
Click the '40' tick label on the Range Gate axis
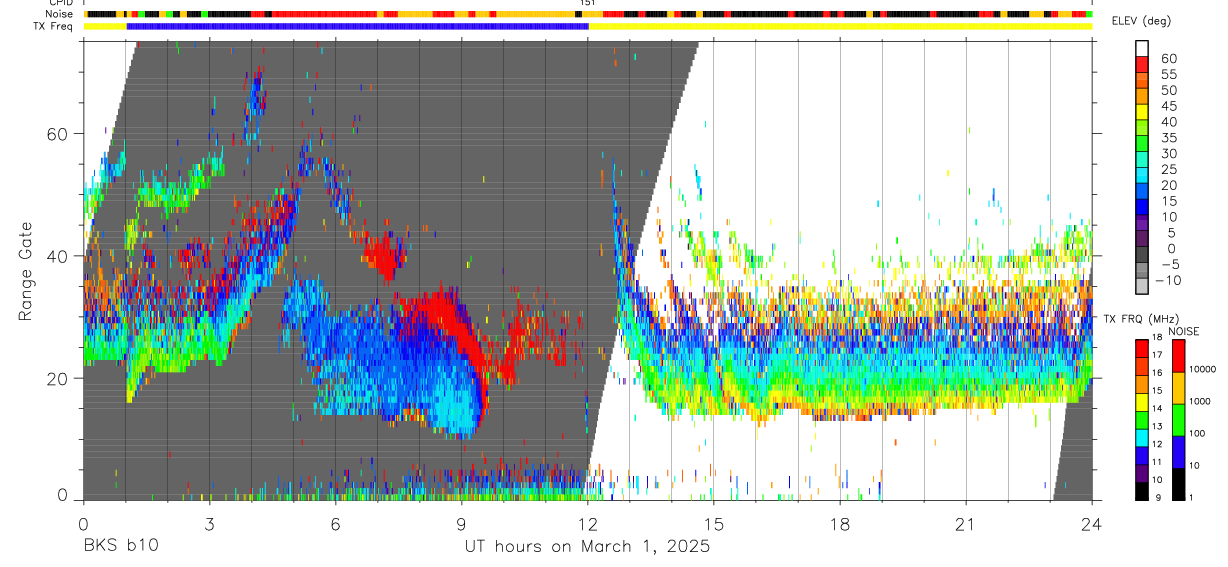coord(57,256)
